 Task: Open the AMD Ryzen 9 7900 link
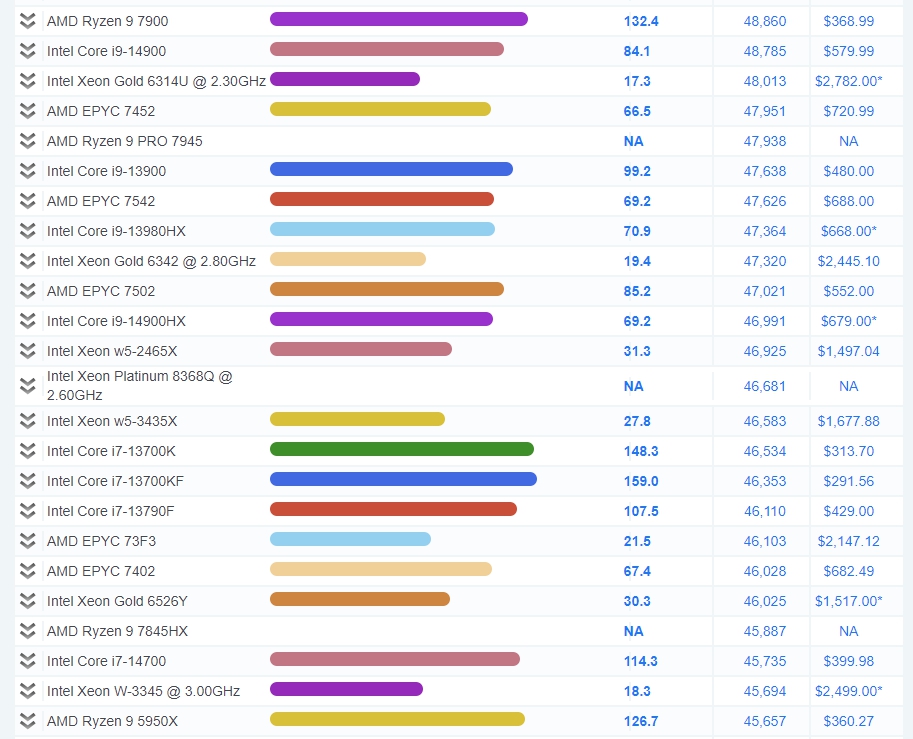click(108, 22)
